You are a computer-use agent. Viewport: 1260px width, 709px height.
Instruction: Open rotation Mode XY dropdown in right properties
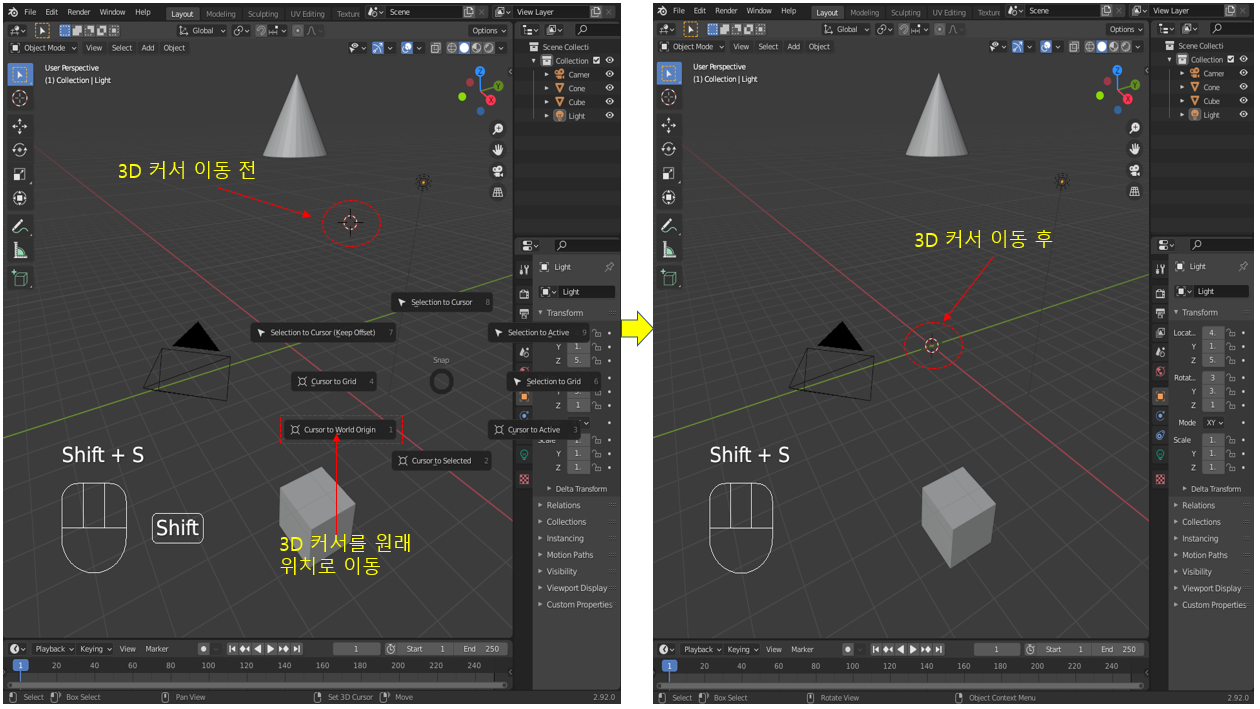coord(1215,423)
